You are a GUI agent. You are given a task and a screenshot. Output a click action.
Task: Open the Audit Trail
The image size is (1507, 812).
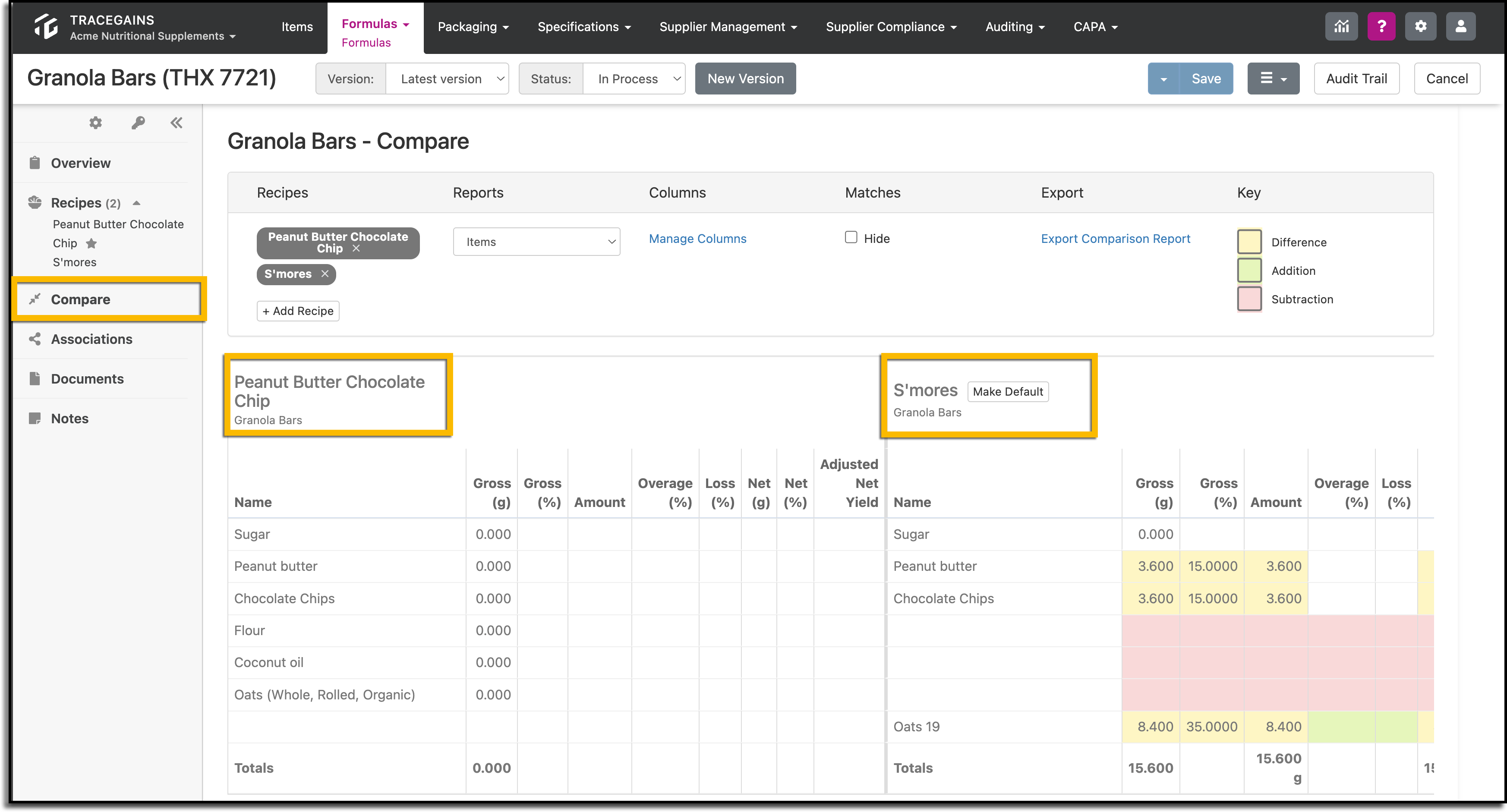tap(1356, 79)
